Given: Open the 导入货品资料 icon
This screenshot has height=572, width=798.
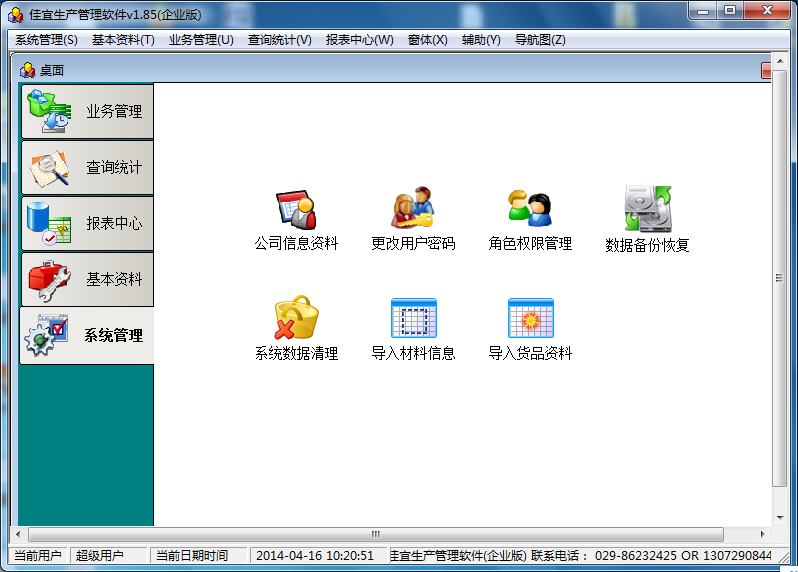Looking at the screenshot, I should [x=530, y=328].
